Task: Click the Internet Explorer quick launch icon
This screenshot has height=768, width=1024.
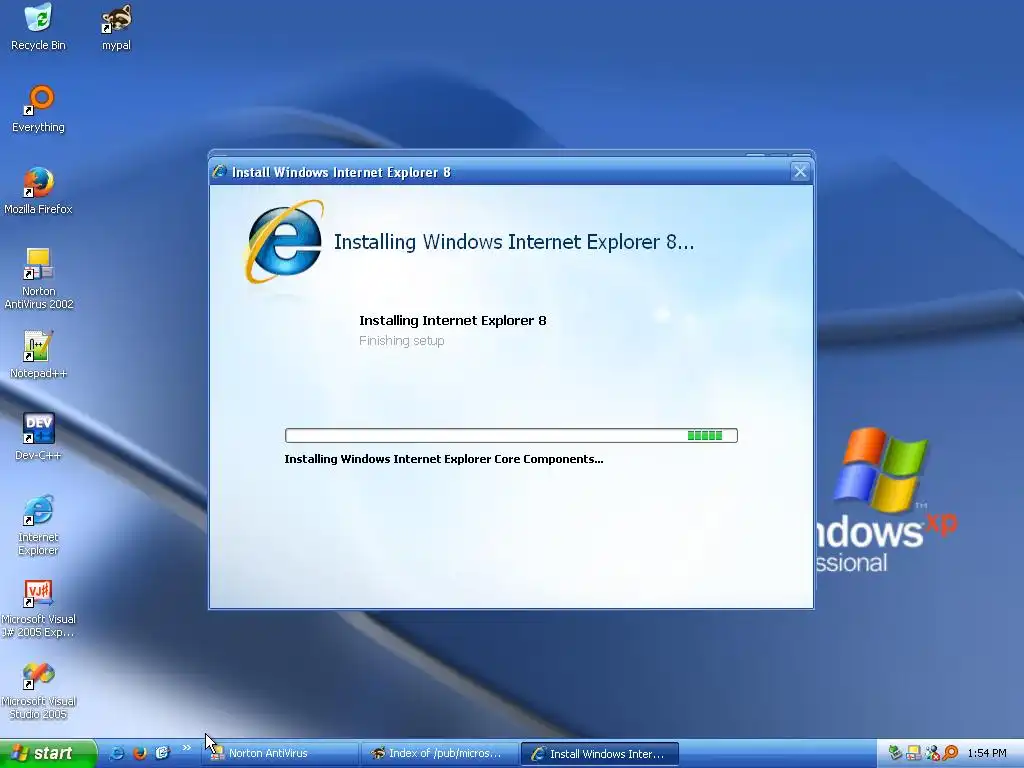Action: pos(117,753)
